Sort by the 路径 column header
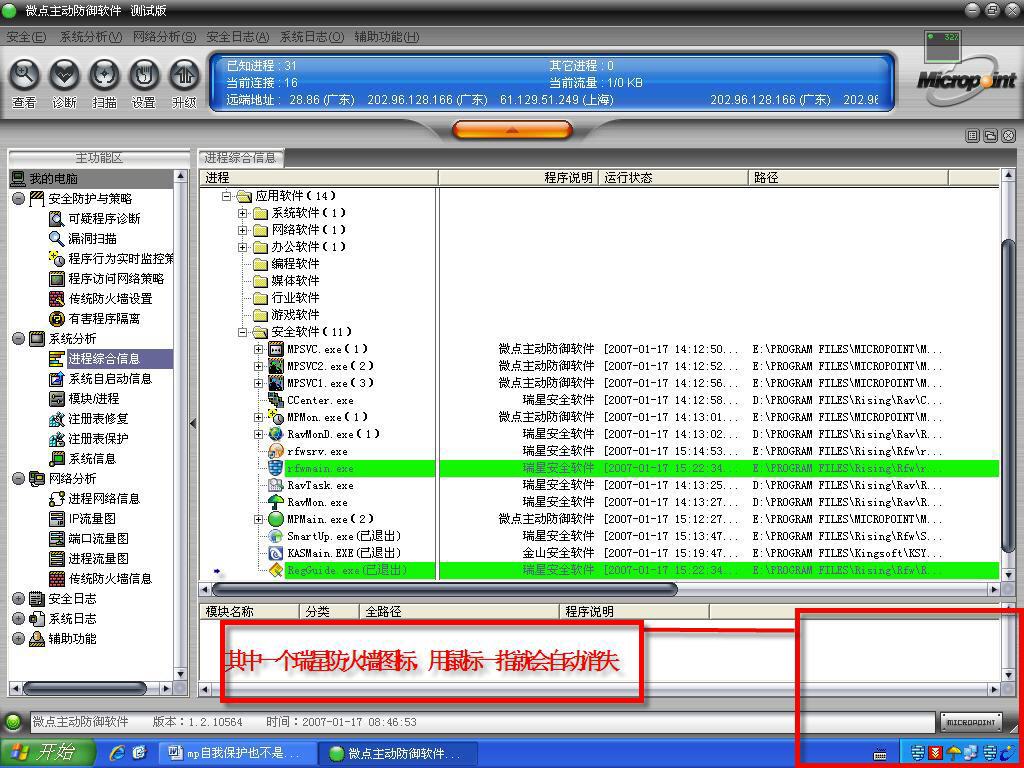 [x=848, y=178]
